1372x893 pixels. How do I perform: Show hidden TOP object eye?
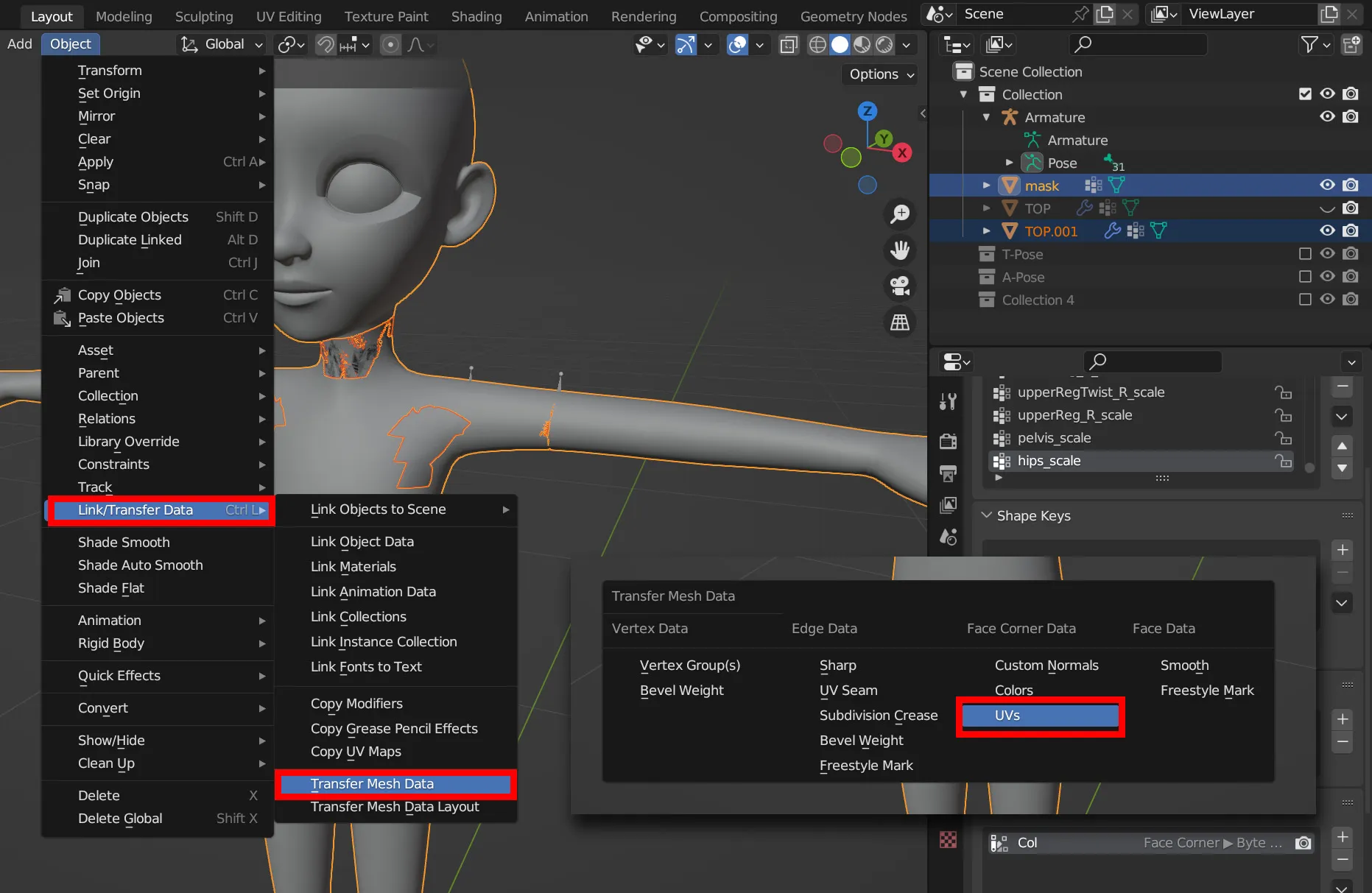[1327, 208]
